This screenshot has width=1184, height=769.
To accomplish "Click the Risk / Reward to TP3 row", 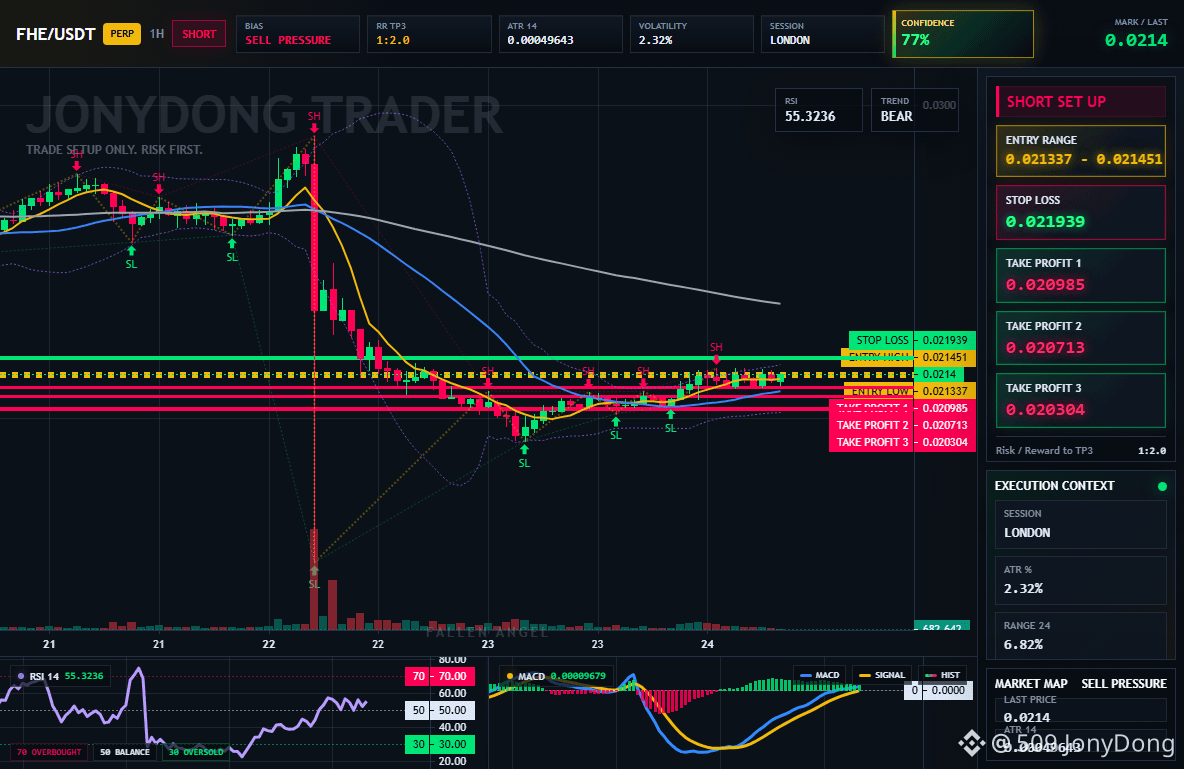I will tap(1081, 450).
